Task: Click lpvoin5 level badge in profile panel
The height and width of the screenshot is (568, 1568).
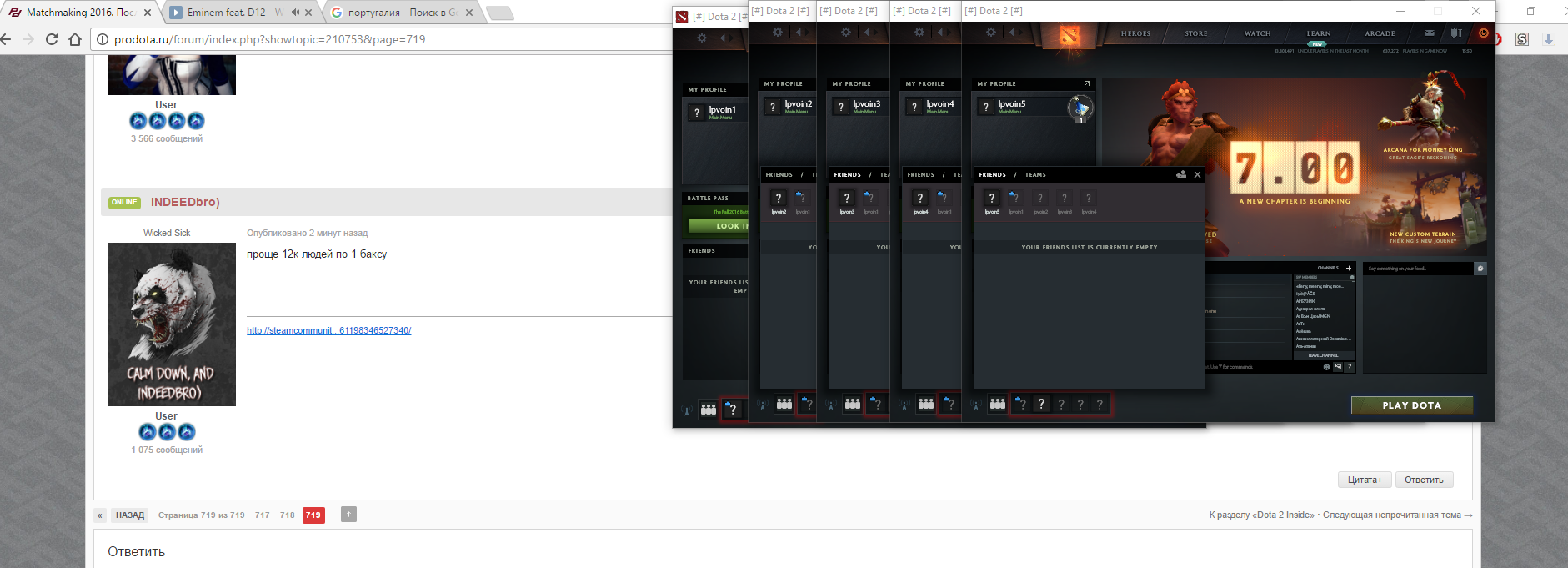Action: [x=1080, y=108]
